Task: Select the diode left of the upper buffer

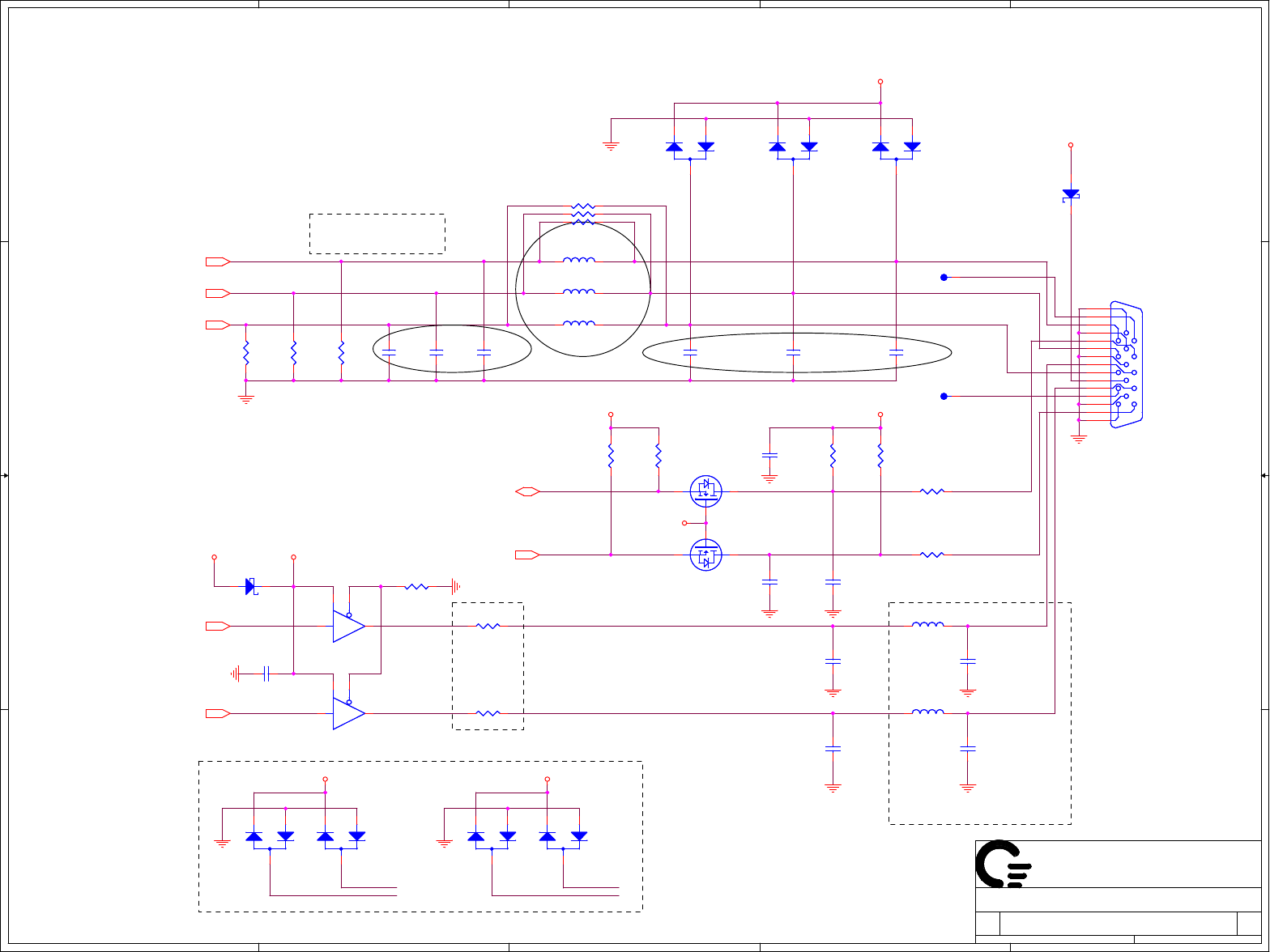Action: (250, 586)
